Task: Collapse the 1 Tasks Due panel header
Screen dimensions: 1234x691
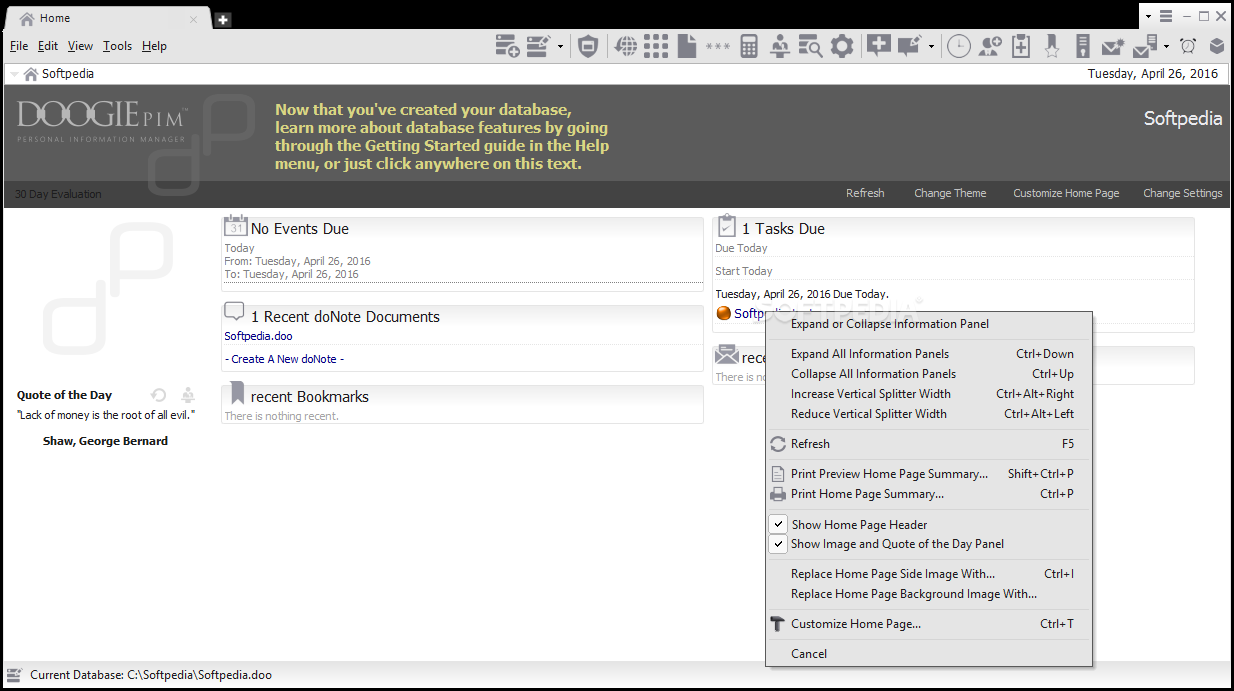Action: pos(953,228)
